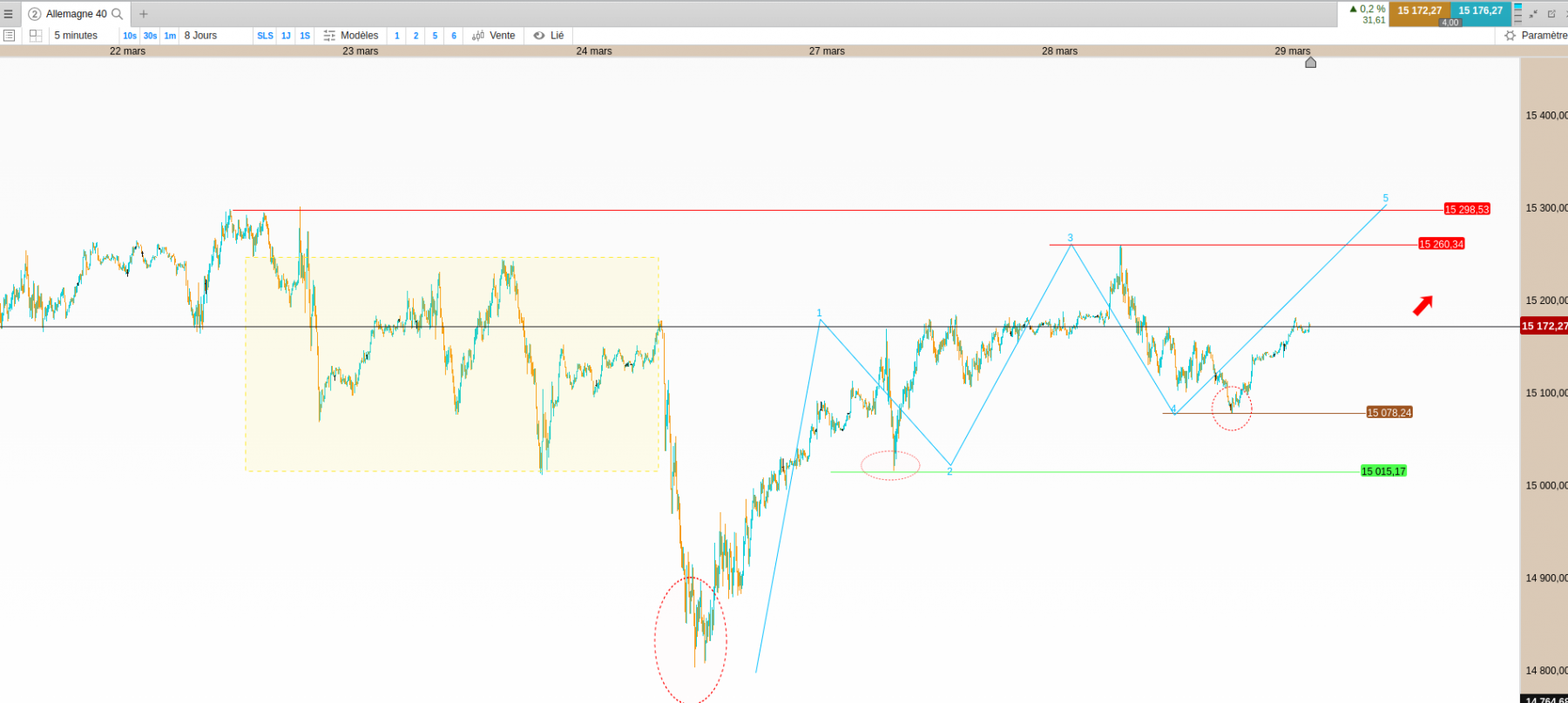Screen dimensions: 1568x703
Task: Add a new chart tab with plus
Action: coord(144,14)
